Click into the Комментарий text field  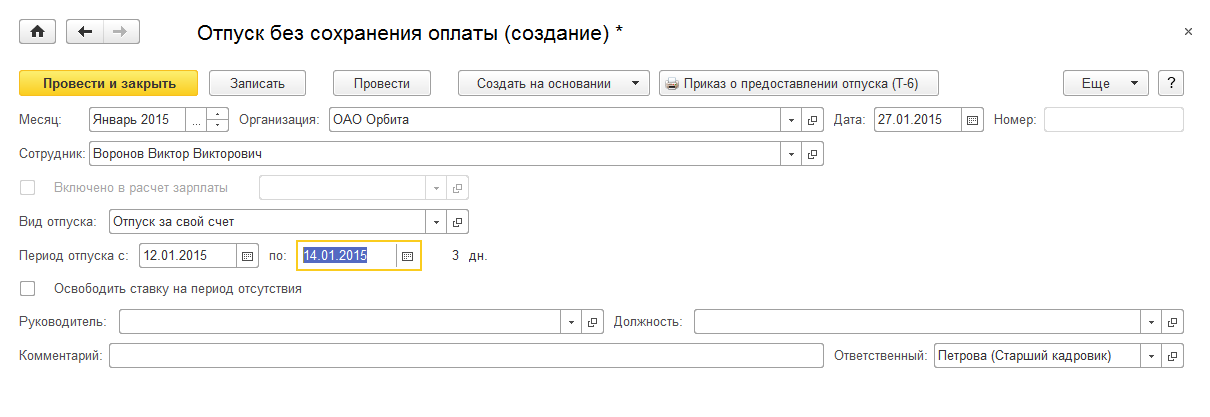click(465, 356)
